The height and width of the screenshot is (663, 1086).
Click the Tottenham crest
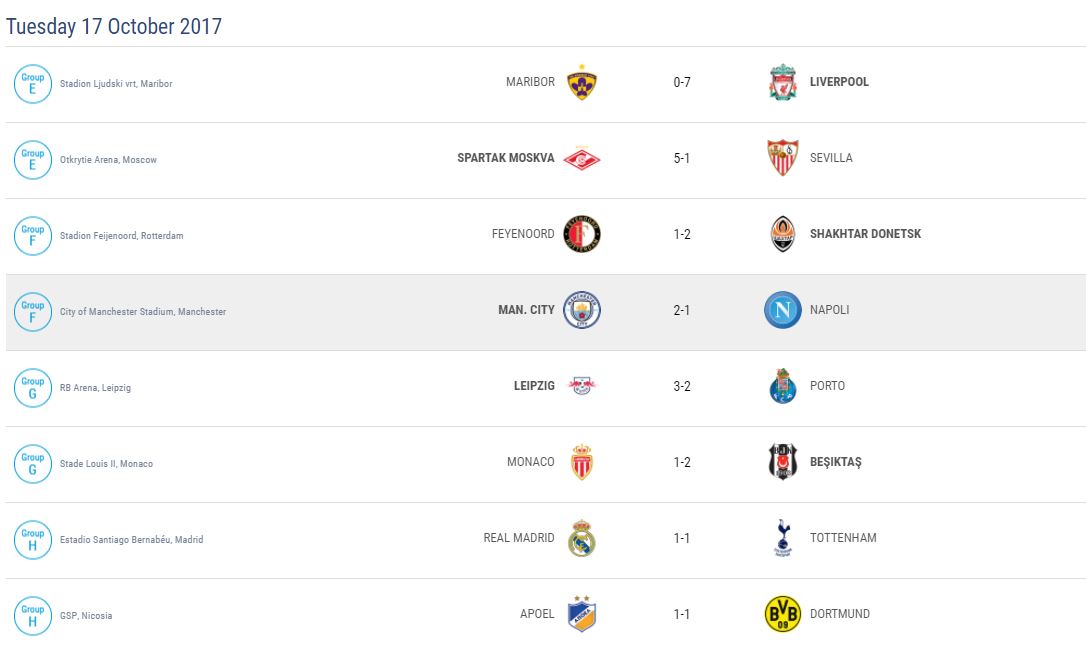[x=783, y=538]
